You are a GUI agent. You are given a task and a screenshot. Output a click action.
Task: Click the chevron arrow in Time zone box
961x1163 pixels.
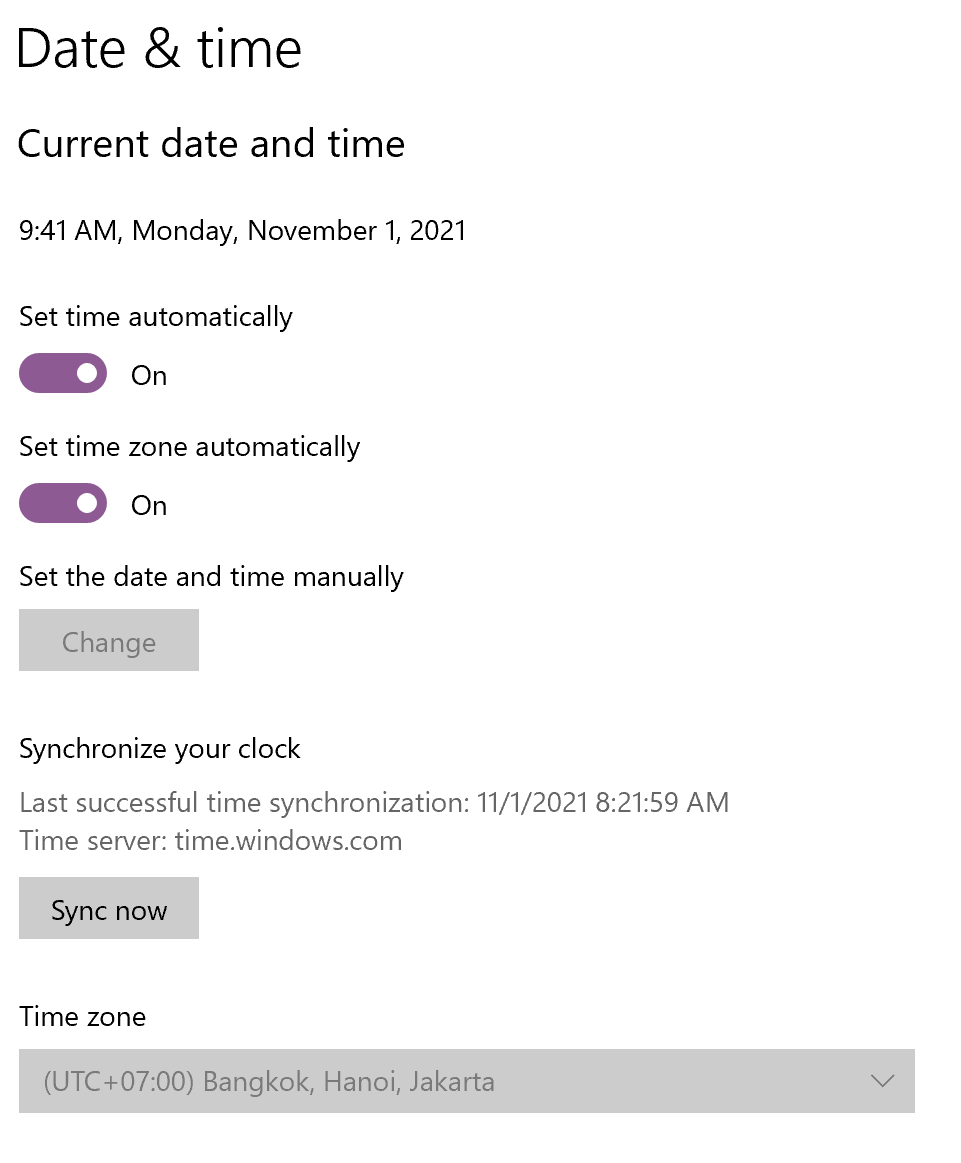[882, 1081]
